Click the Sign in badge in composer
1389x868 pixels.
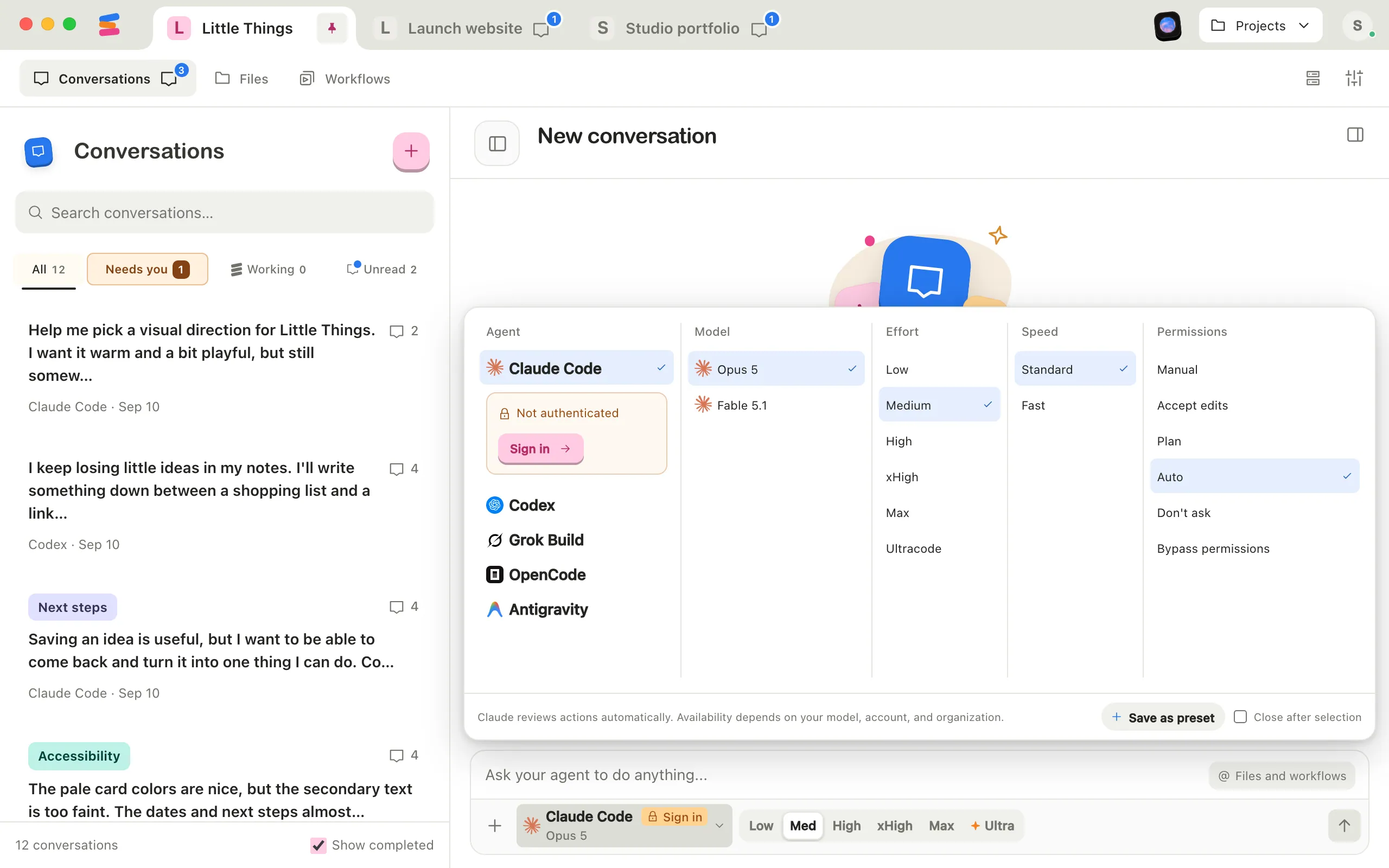[x=674, y=816]
